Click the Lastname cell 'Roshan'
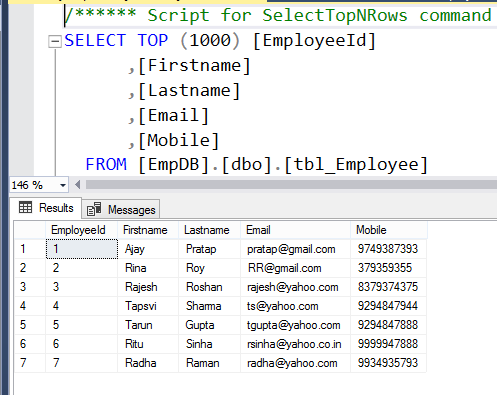 click(209, 287)
